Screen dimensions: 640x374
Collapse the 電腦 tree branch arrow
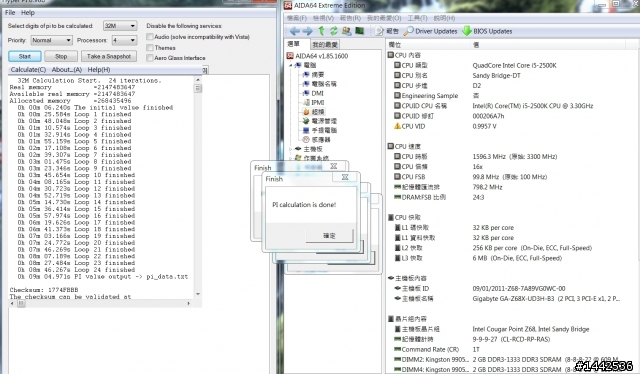291,65
